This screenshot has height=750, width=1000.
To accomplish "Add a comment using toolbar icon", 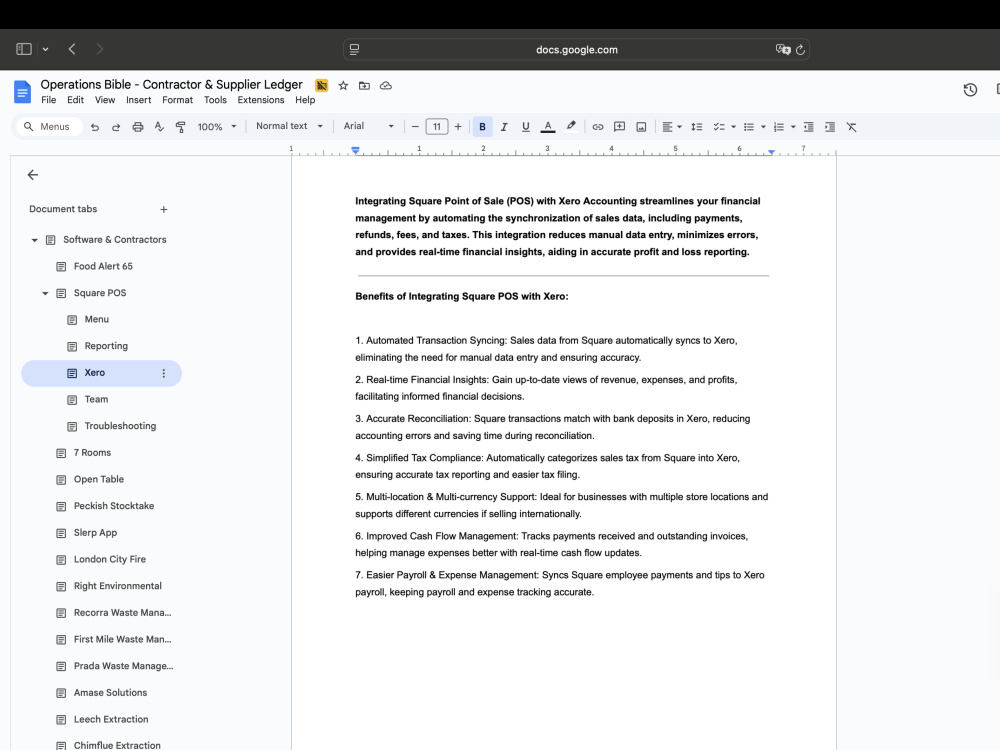I will click(x=619, y=127).
